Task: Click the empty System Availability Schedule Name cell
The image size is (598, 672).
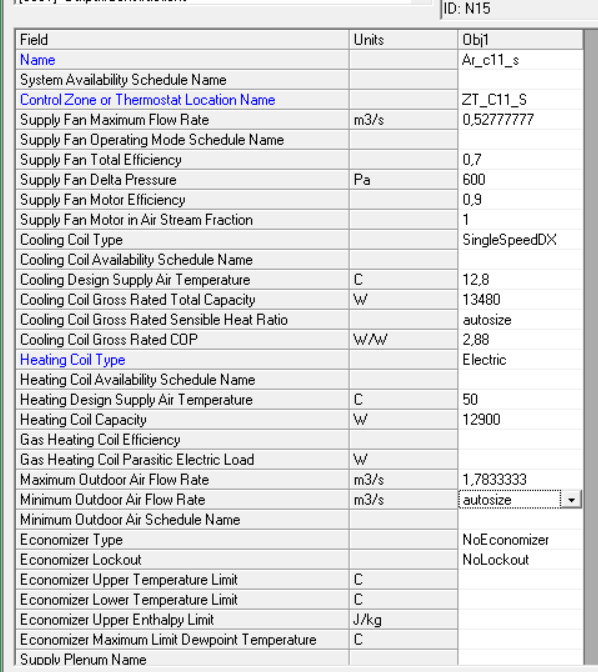Action: [x=520, y=80]
